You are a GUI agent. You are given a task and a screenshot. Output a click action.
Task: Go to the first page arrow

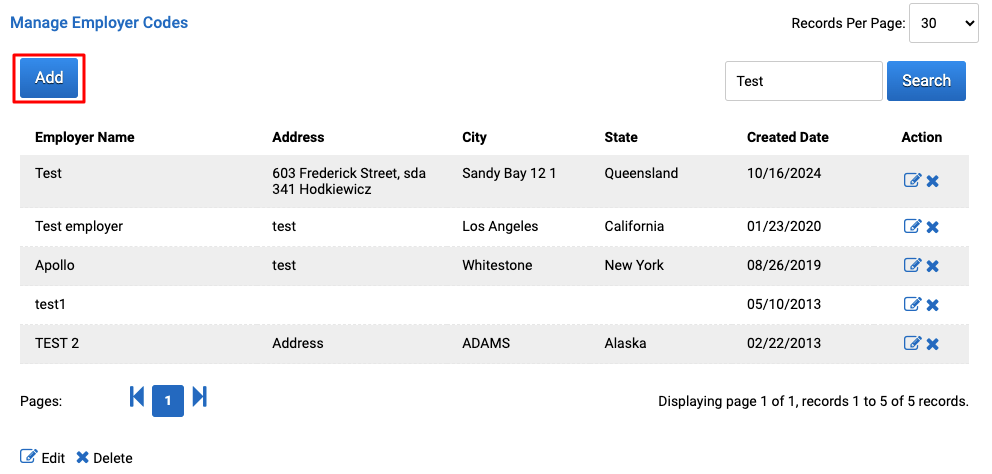click(137, 397)
